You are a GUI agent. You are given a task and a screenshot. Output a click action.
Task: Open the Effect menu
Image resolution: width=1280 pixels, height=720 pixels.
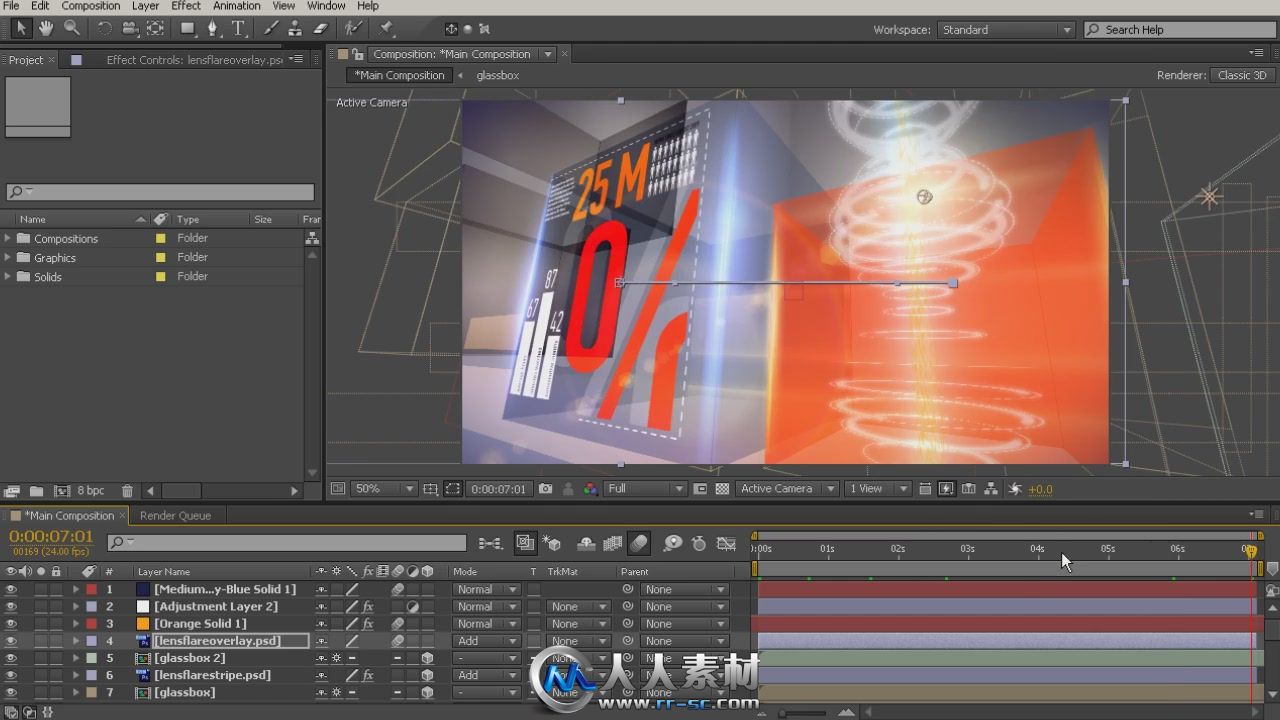pos(186,6)
